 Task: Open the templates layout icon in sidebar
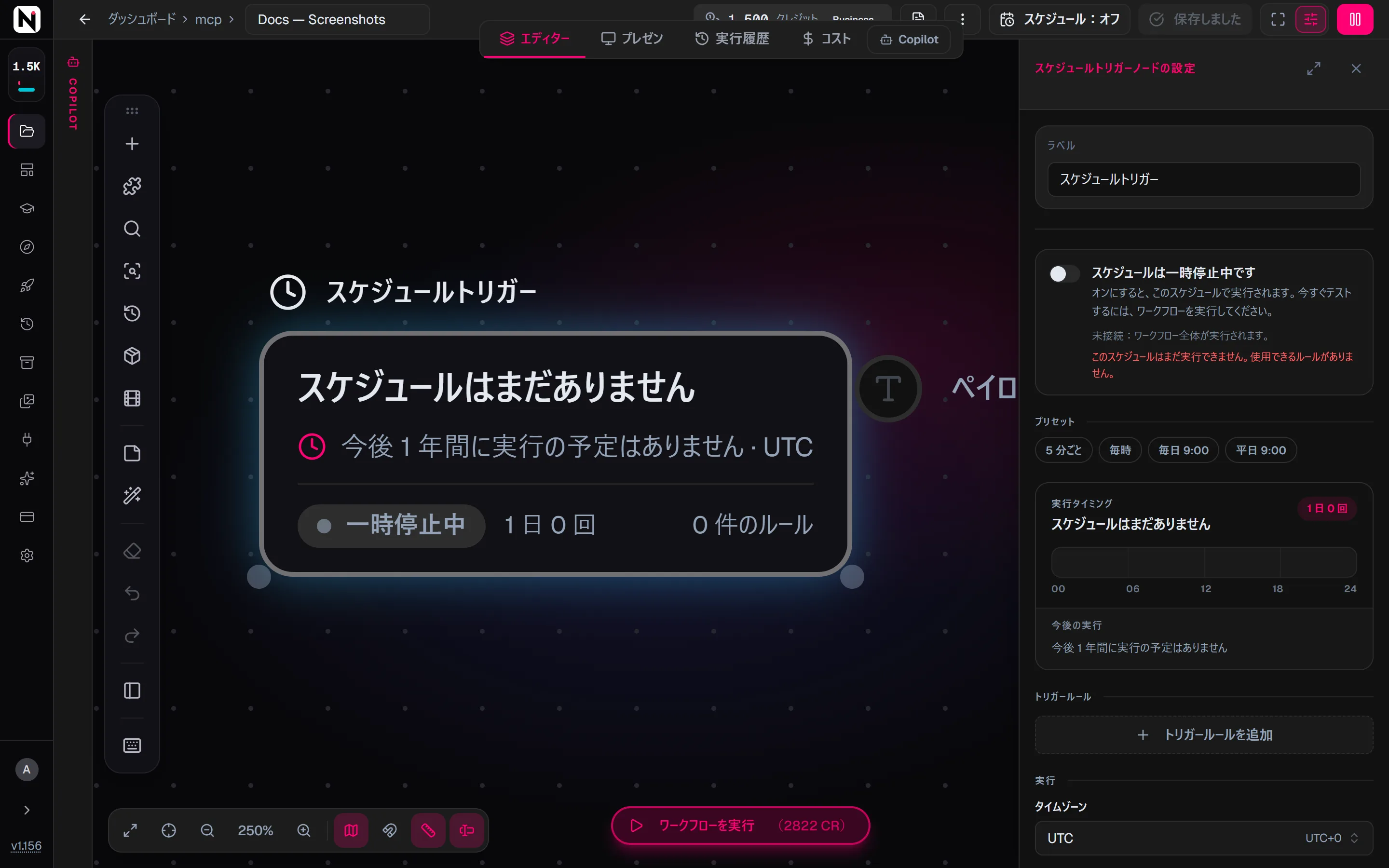tap(27, 170)
